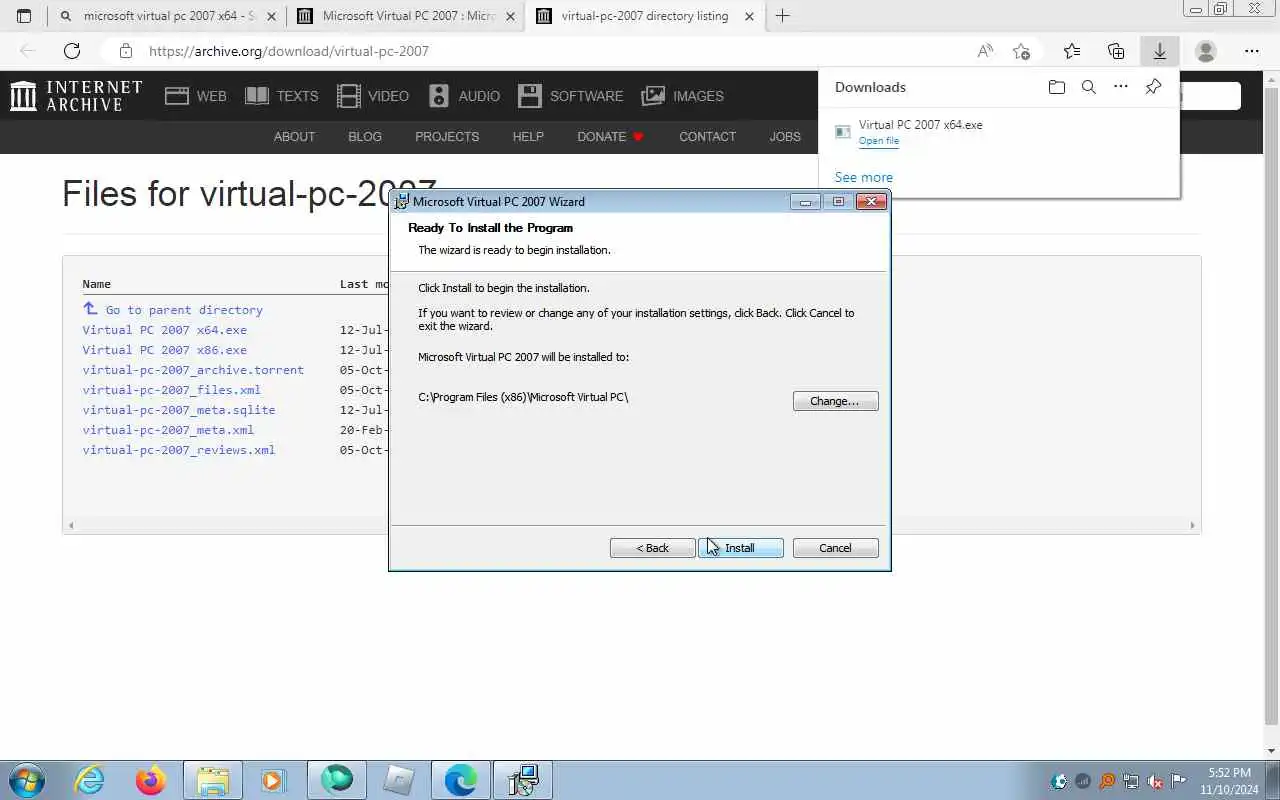Open the tab actions menu icon
Screen dimensions: 1280x800
(24, 16)
